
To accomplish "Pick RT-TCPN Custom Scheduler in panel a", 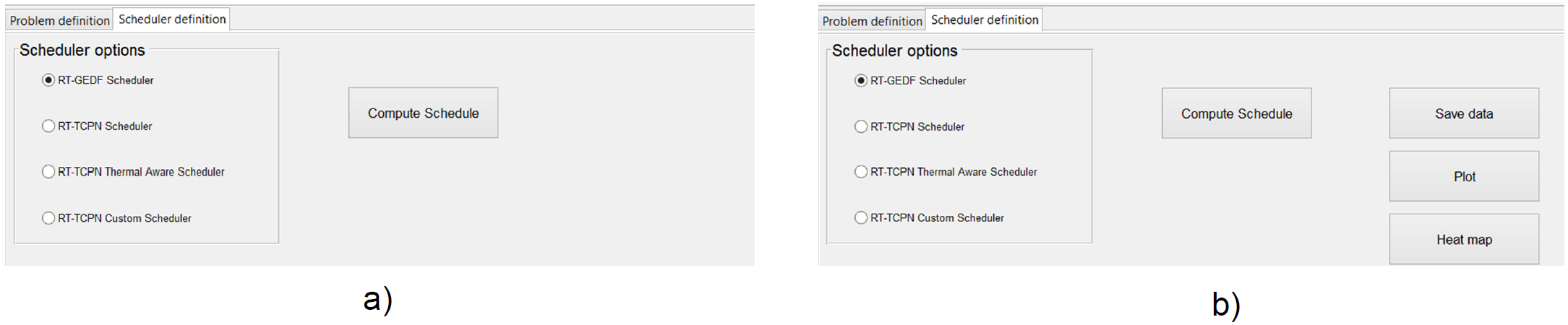I will click(x=48, y=218).
